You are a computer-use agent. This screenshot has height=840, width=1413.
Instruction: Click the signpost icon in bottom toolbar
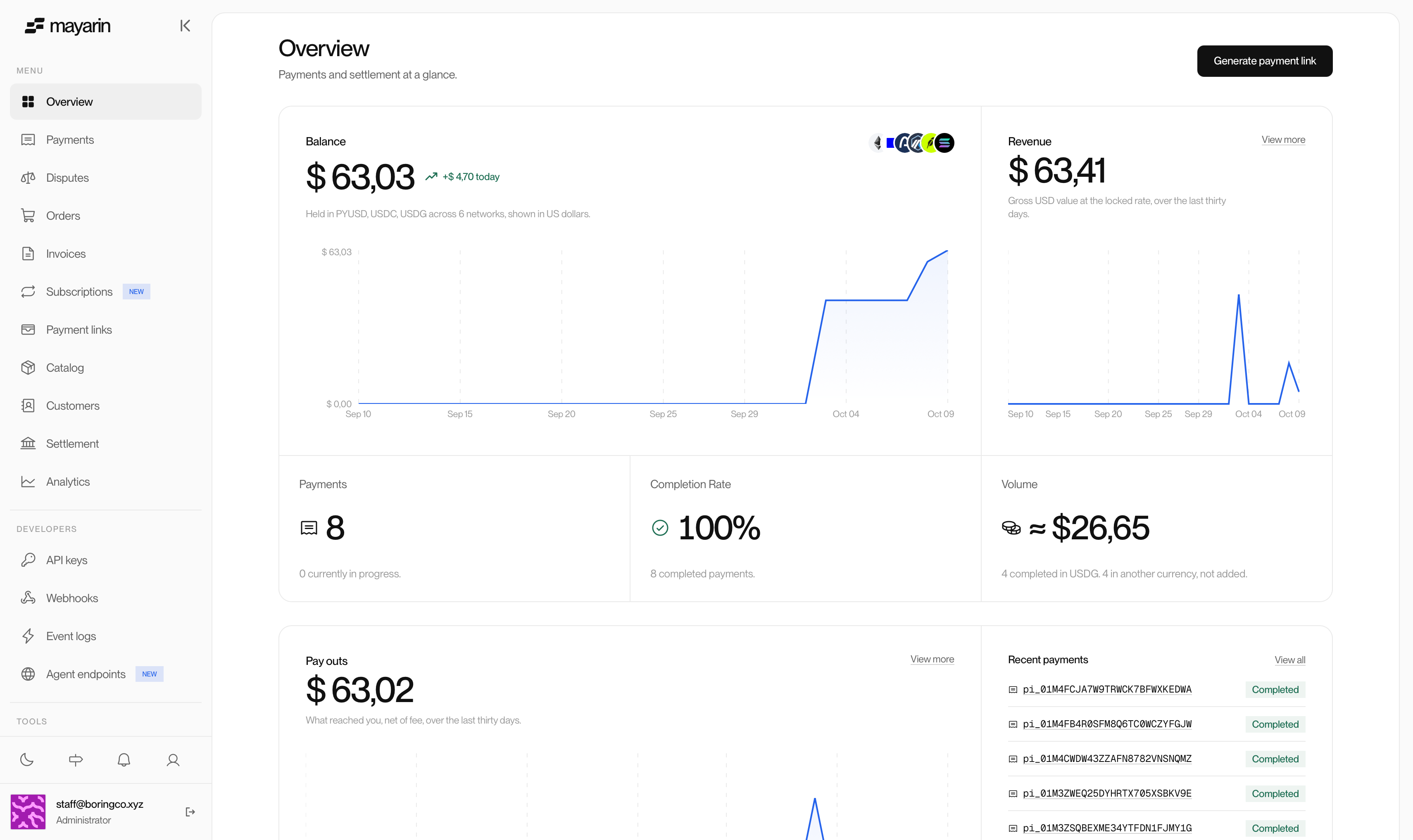tap(75, 759)
